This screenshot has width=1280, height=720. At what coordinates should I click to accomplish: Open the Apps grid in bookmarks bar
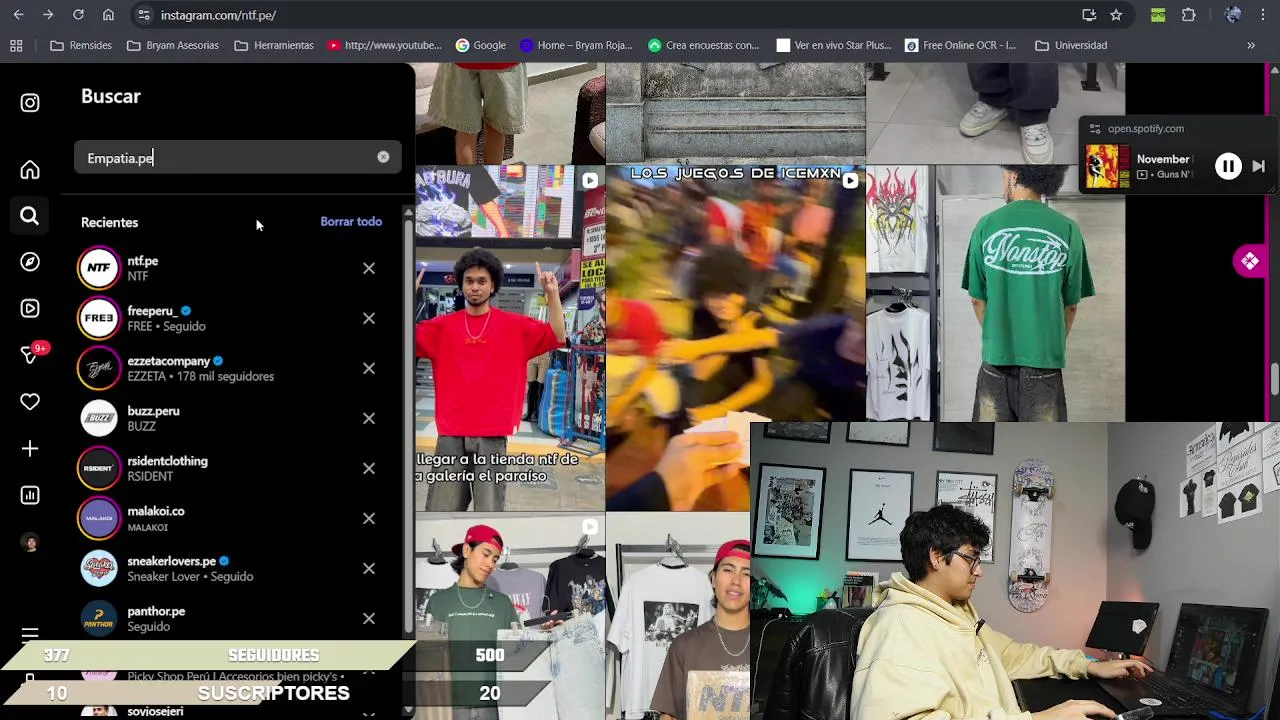pos(16,45)
